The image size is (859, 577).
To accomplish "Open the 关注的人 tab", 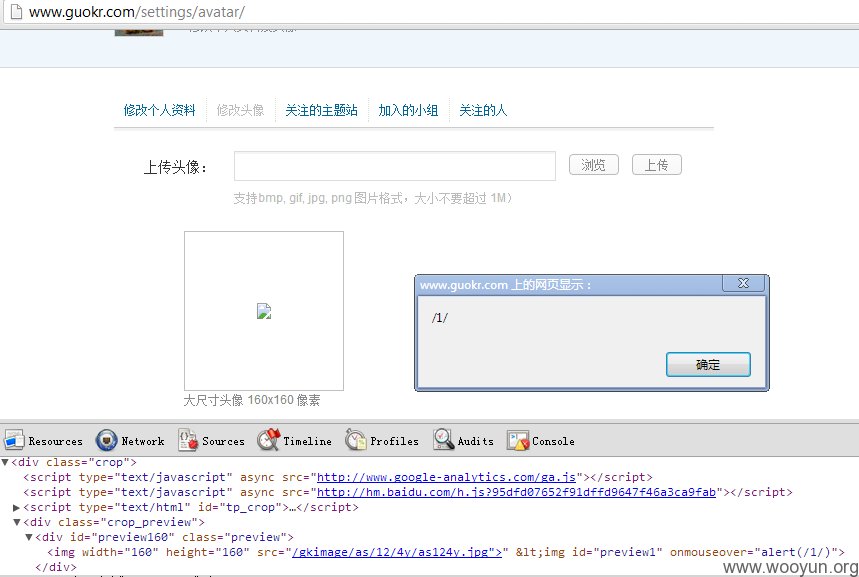I will tap(483, 110).
